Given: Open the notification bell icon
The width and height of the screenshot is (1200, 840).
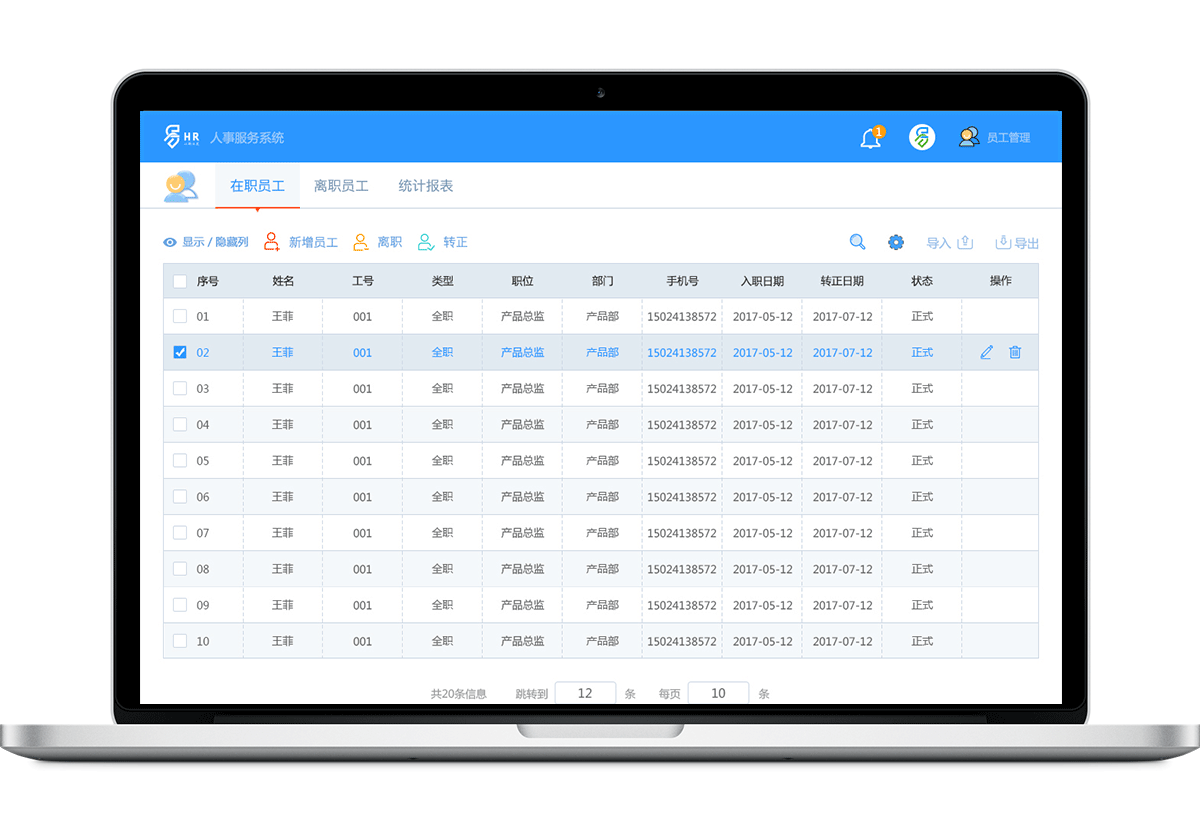Looking at the screenshot, I should (x=871, y=138).
